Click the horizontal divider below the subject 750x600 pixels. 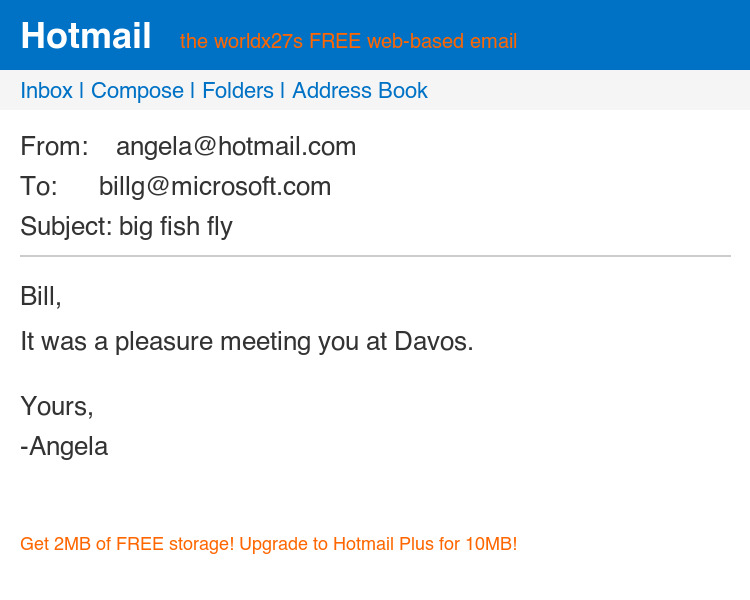point(375,256)
